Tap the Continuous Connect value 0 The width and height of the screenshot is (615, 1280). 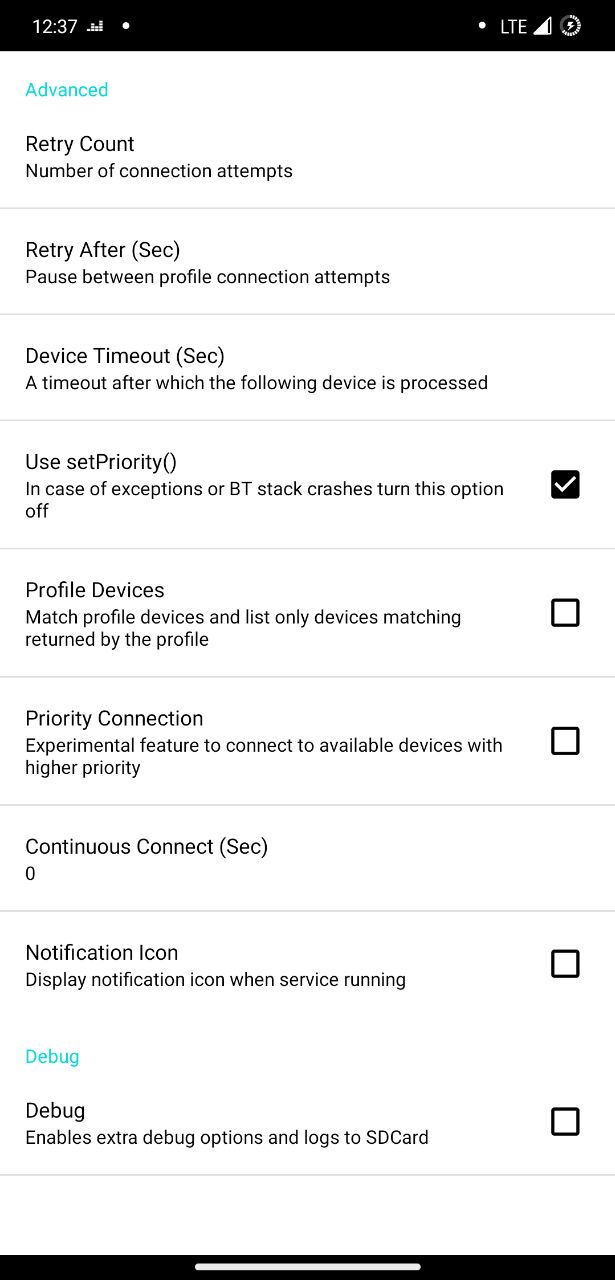pos(30,874)
